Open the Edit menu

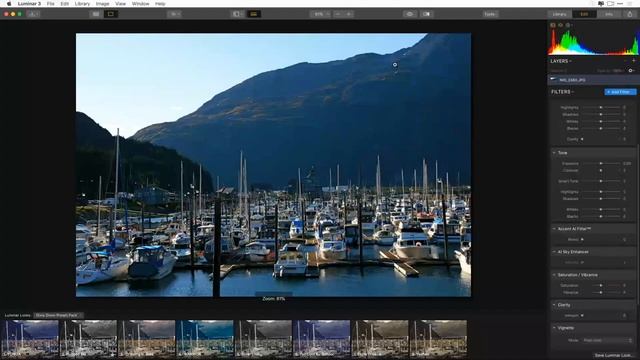pyautogui.click(x=64, y=4)
